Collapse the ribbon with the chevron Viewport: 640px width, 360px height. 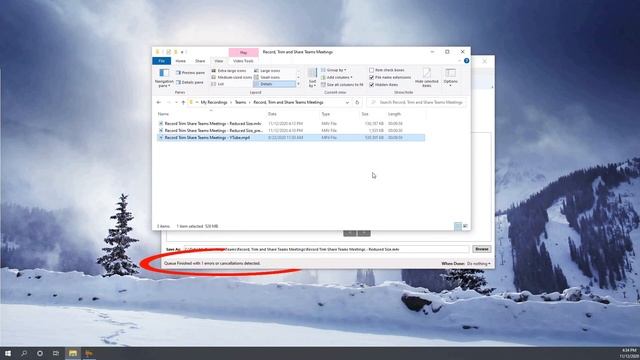point(459,61)
